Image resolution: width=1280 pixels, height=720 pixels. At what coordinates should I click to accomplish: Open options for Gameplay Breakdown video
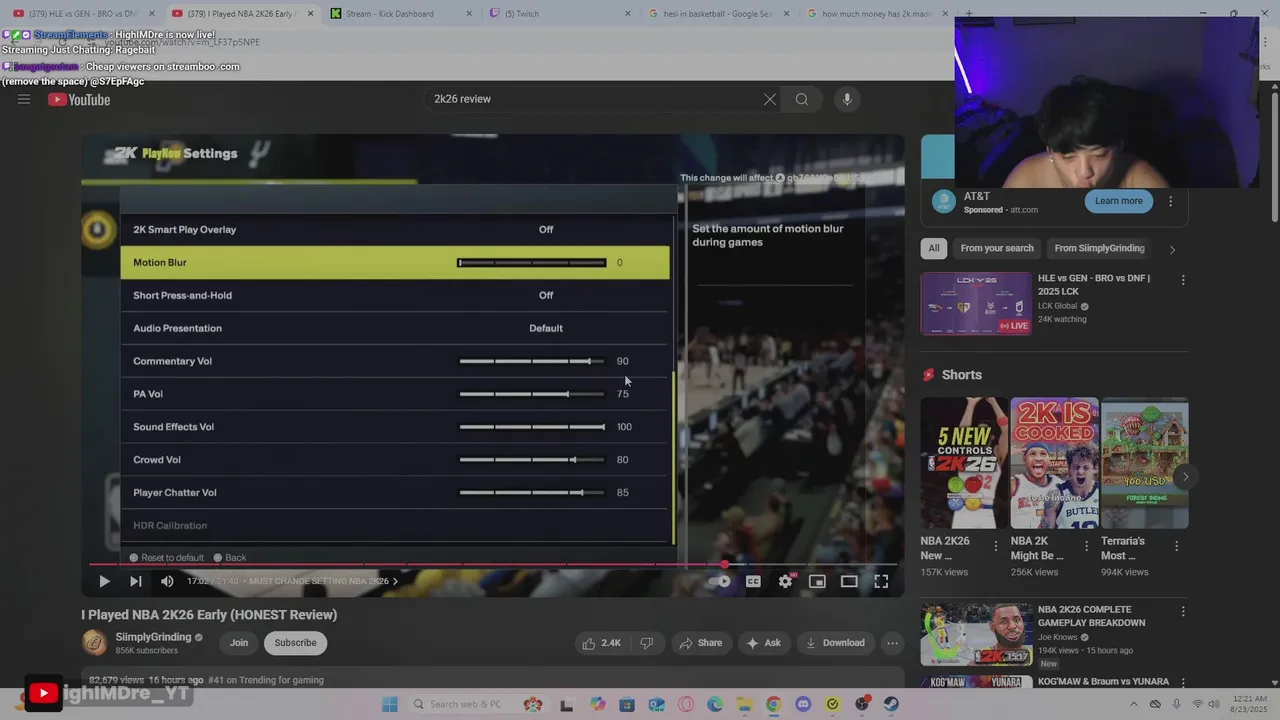click(x=1183, y=611)
